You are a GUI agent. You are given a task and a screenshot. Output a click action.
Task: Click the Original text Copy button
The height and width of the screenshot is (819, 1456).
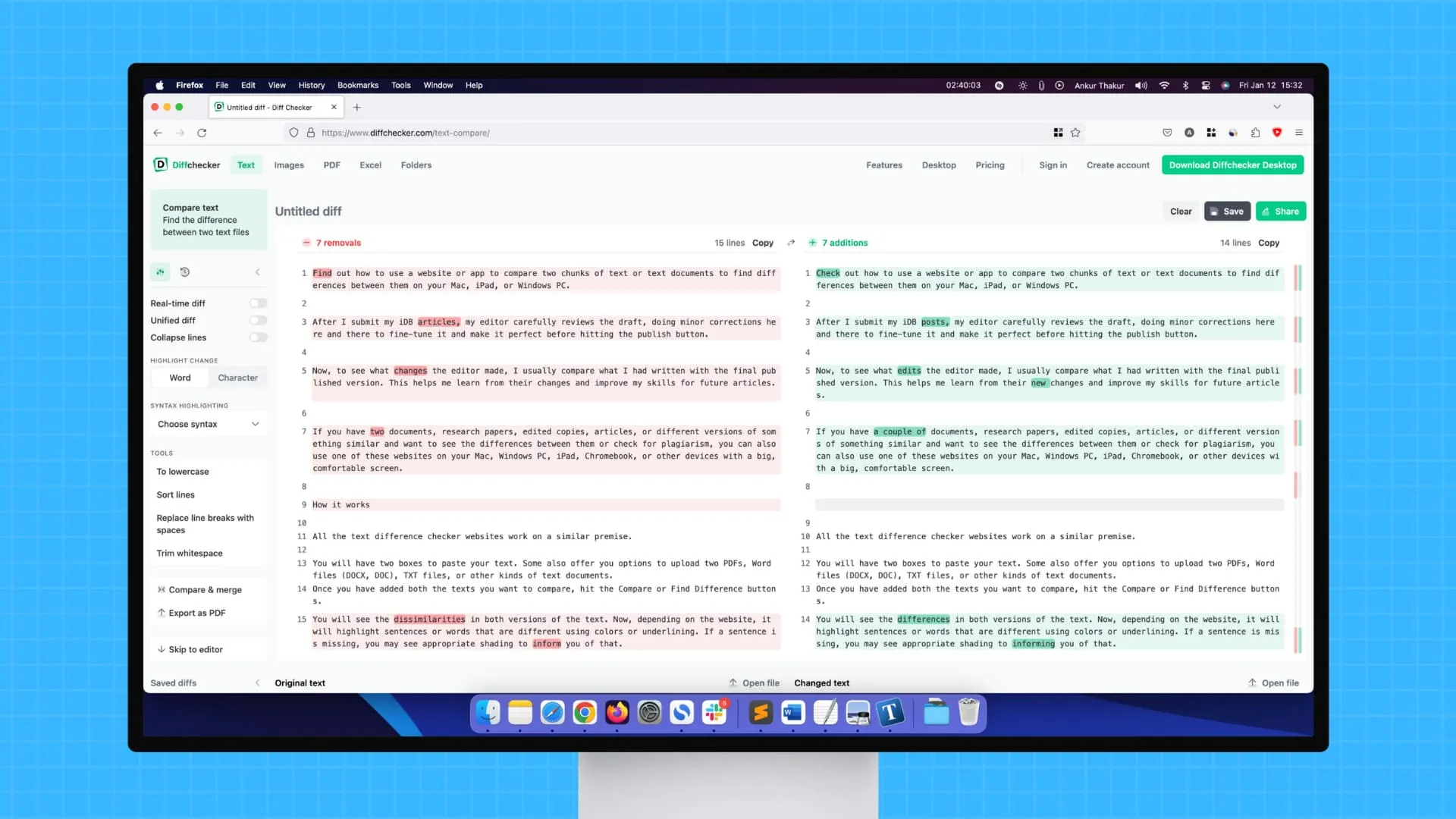pos(762,242)
